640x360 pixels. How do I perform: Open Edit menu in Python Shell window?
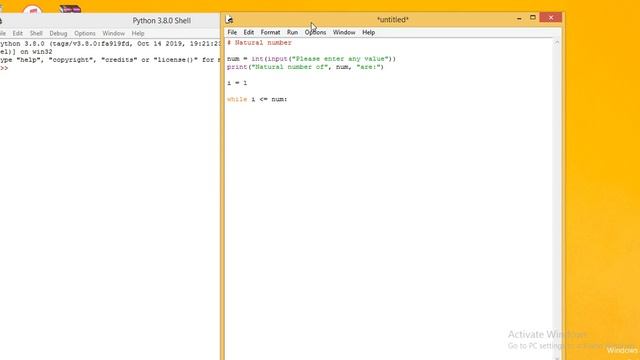coord(18,33)
